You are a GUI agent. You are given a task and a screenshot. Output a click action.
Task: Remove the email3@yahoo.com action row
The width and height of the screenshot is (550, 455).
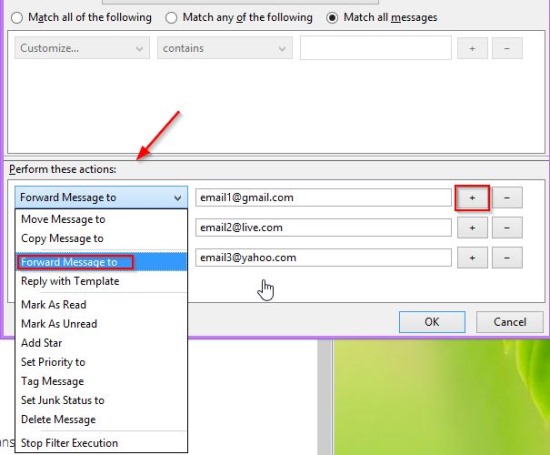point(507,258)
